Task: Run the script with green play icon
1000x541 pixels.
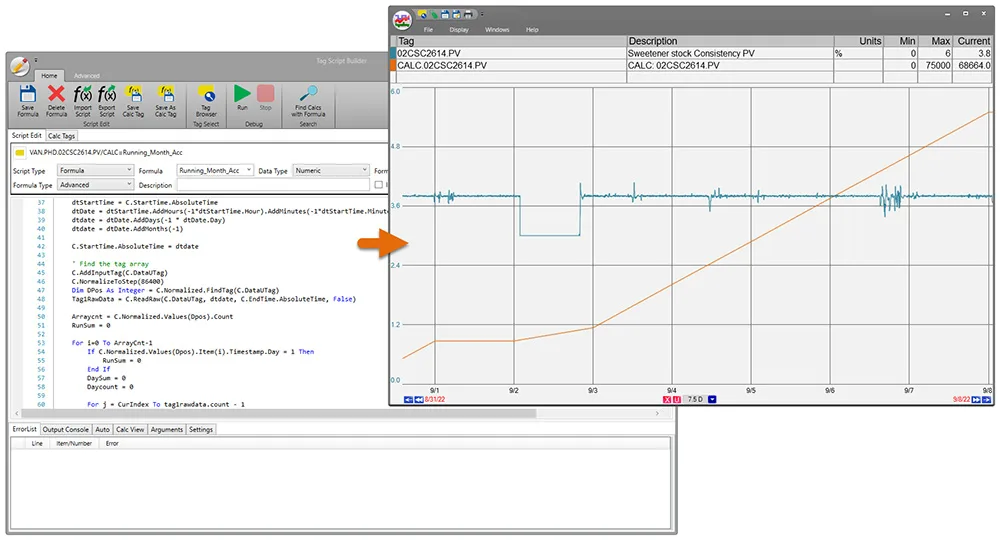Action: point(242,97)
